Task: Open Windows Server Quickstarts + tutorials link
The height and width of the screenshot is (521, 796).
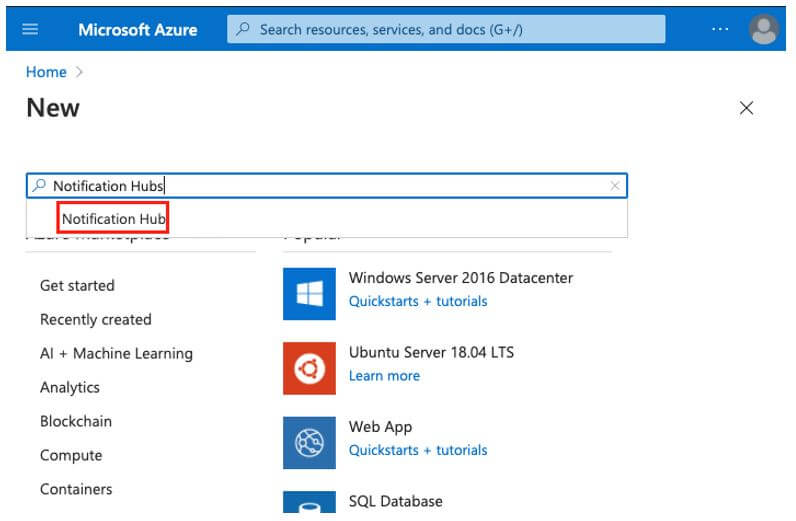Action: pyautogui.click(x=418, y=301)
